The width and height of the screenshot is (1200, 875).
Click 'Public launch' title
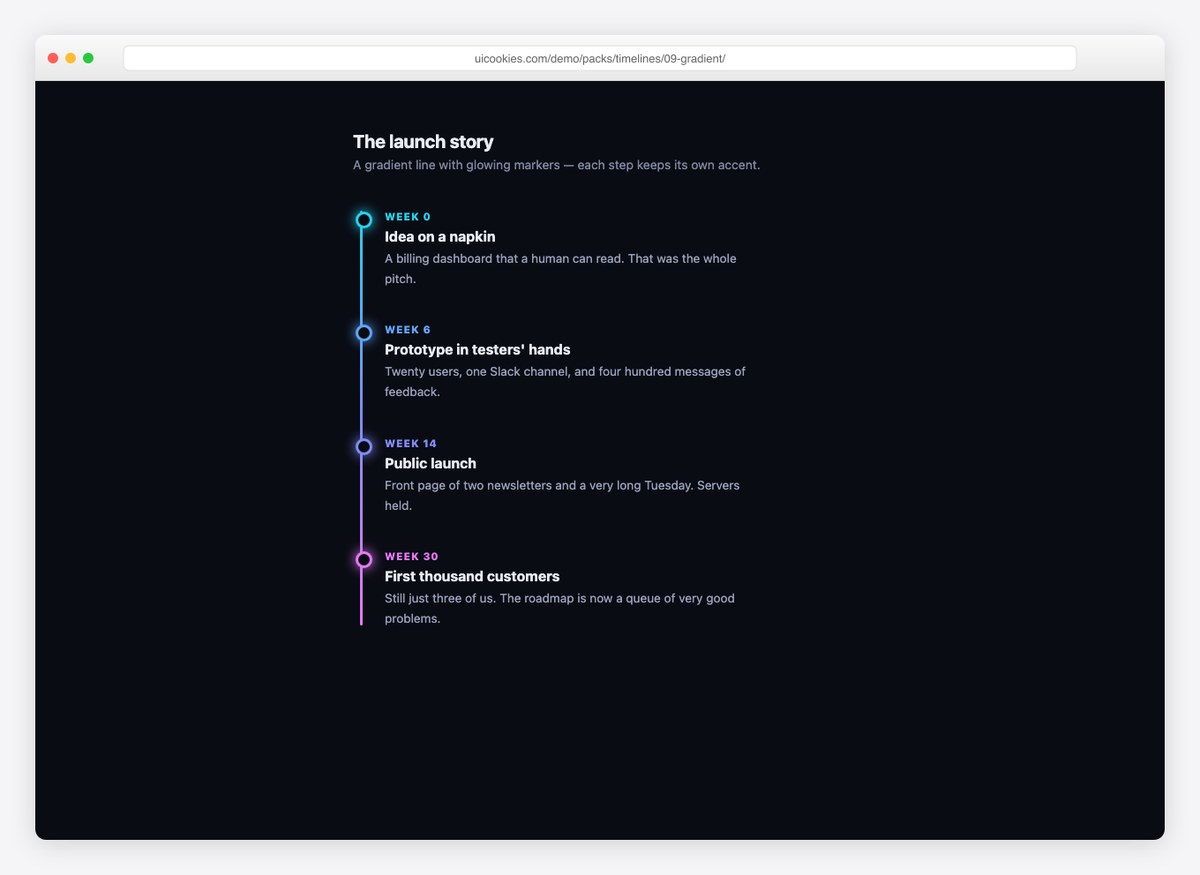coord(431,464)
